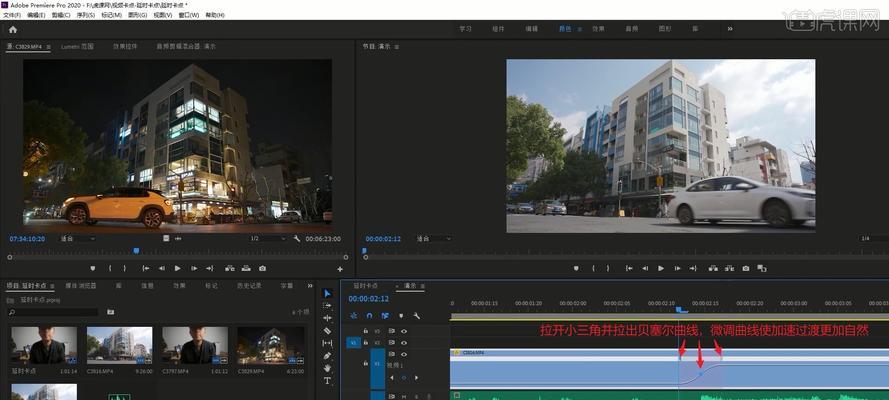Viewport: 889px width, 400px height.
Task: Open Source monitor playback resolution 1/2 dropdown
Action: pyautogui.click(x=268, y=239)
